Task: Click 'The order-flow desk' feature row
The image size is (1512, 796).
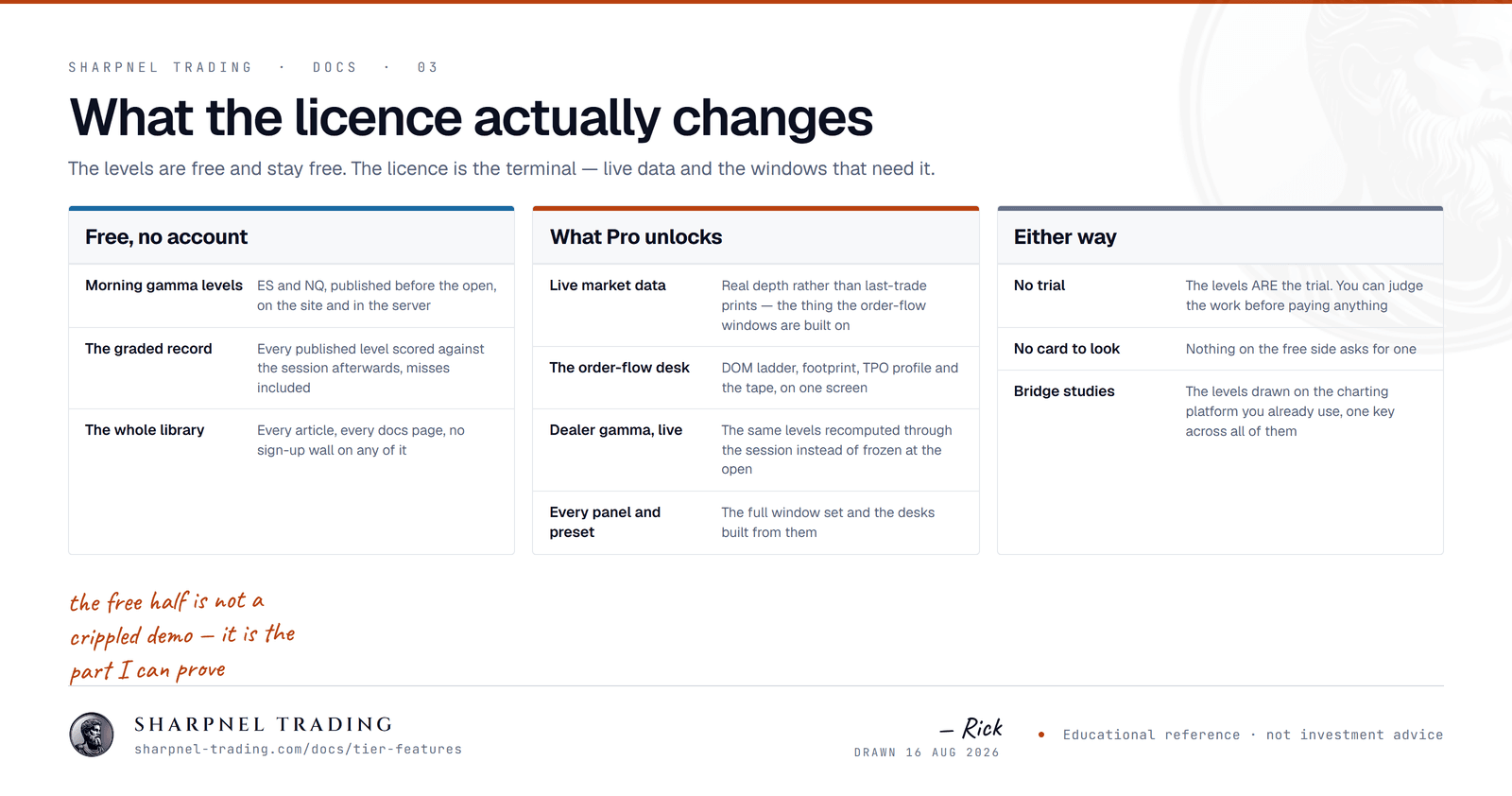Action: (756, 378)
